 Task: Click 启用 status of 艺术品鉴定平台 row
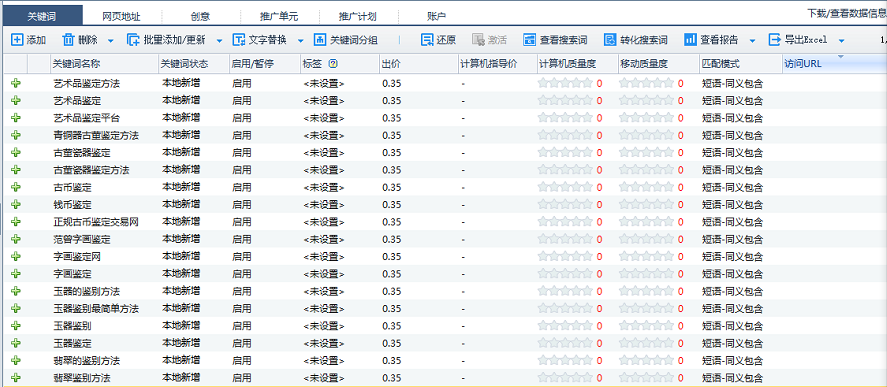click(242, 118)
